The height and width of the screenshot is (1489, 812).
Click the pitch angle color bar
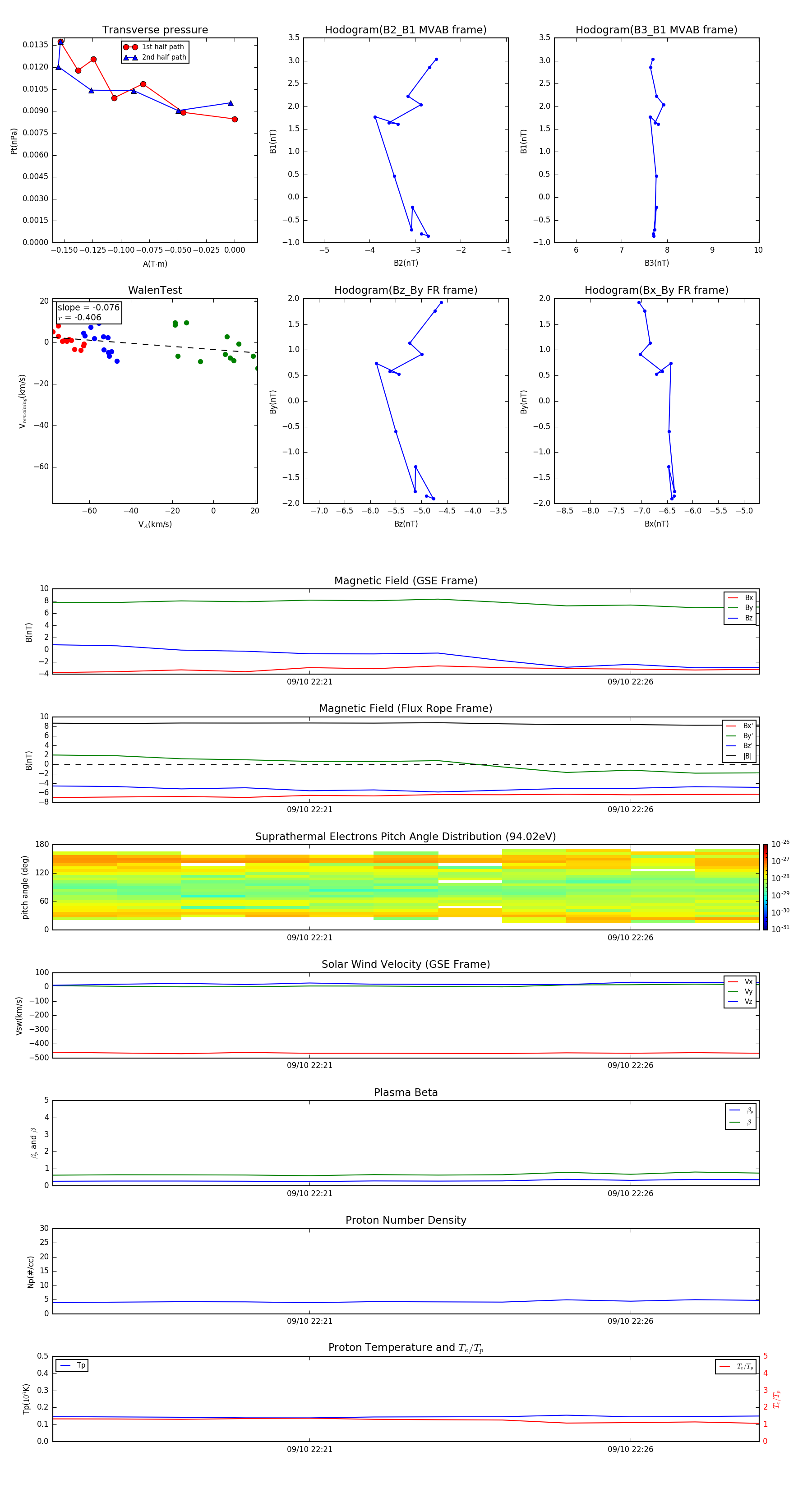[x=765, y=887]
